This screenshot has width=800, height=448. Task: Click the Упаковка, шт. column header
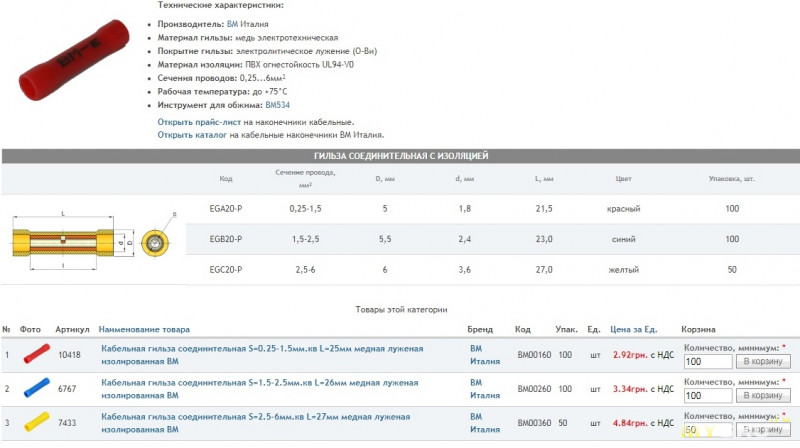point(732,179)
